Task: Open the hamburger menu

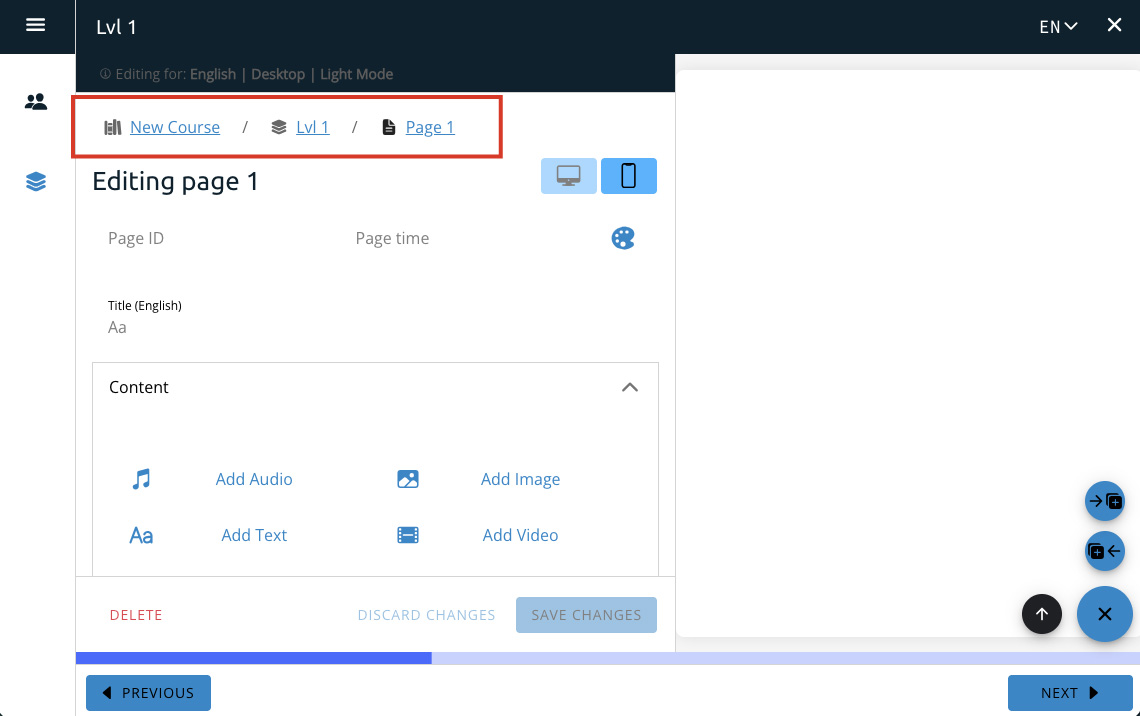Action: (36, 25)
